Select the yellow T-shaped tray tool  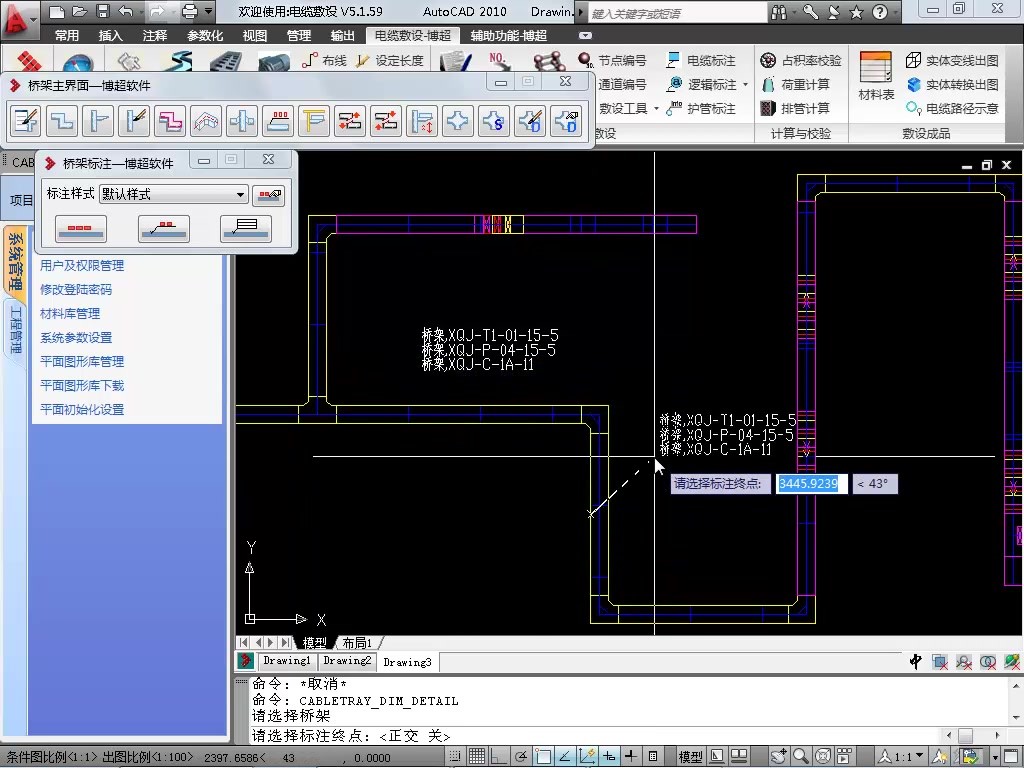coord(313,121)
